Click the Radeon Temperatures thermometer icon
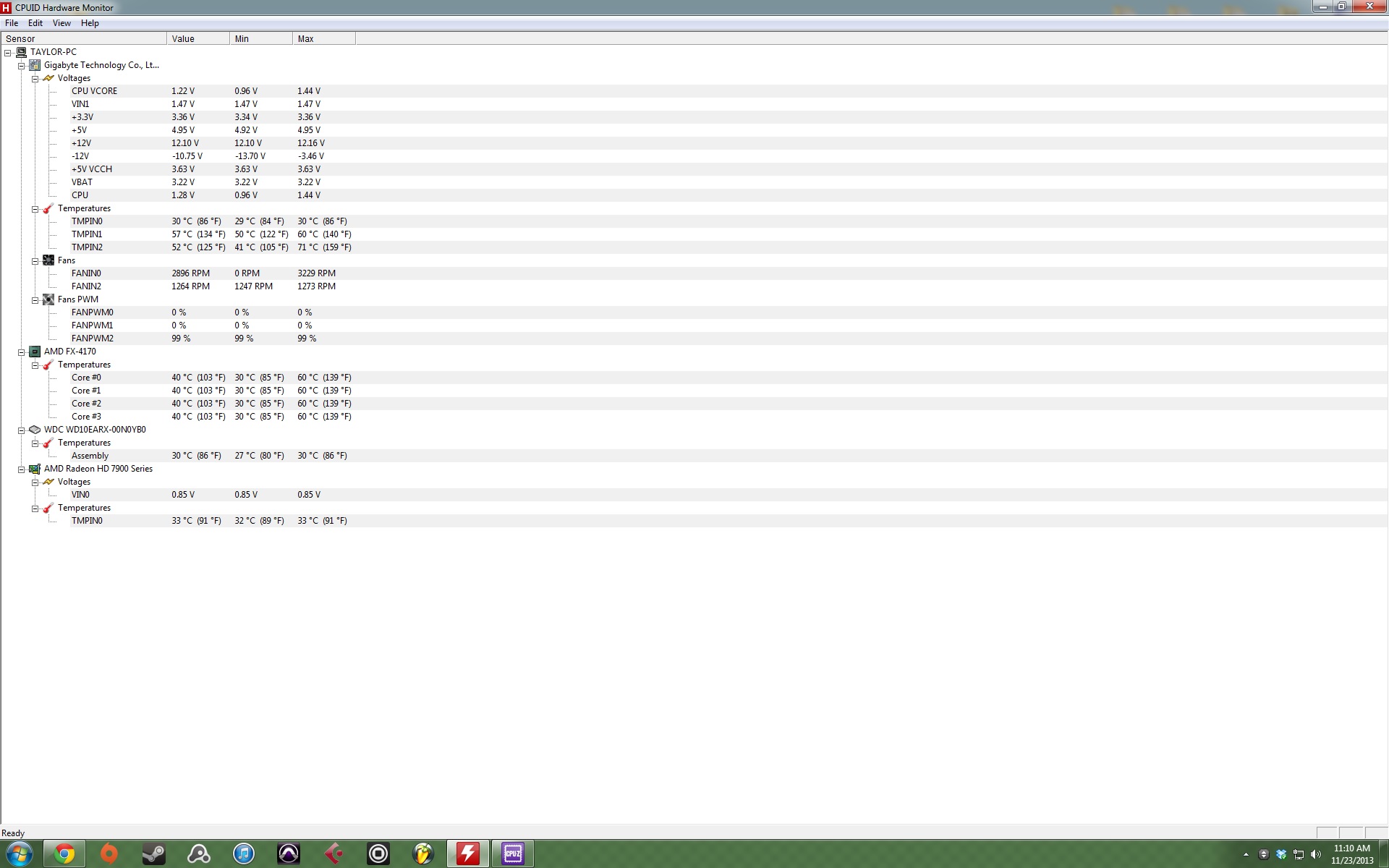Image resolution: width=1389 pixels, height=868 pixels. tap(48, 508)
